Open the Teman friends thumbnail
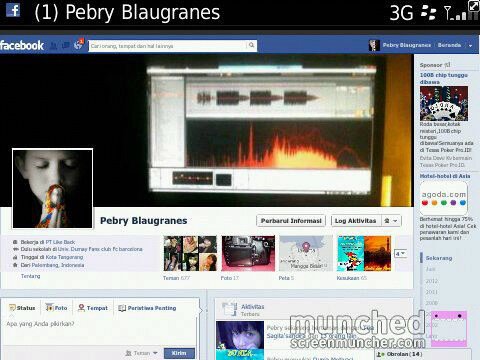The width and height of the screenshot is (480, 360). pos(190,253)
